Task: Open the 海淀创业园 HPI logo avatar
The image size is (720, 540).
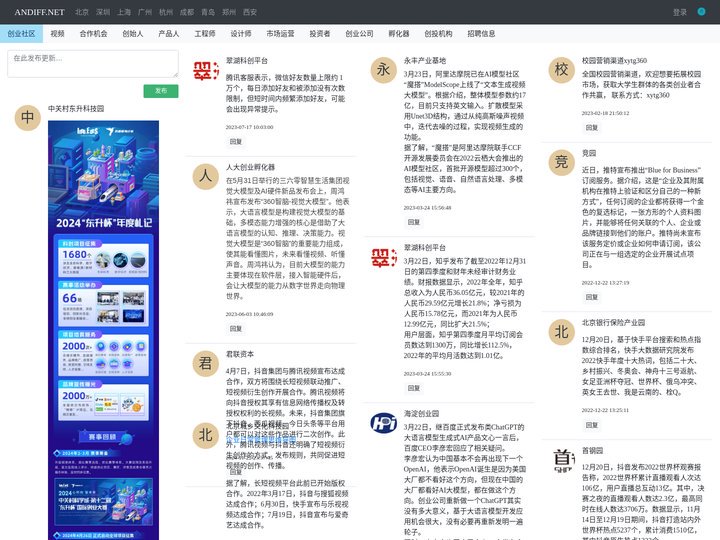Action: pos(383,422)
